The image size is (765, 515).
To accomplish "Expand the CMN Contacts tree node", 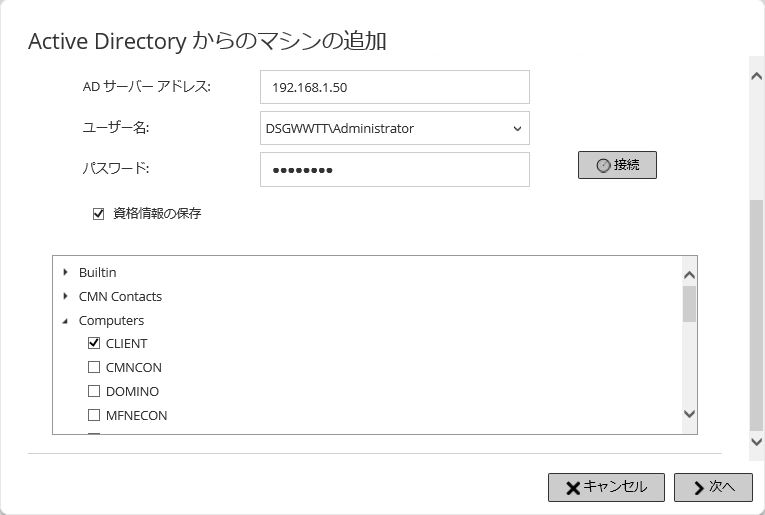I will 65,296.
